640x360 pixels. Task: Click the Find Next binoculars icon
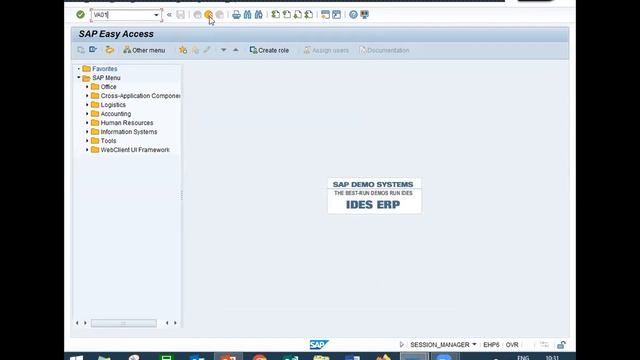pyautogui.click(x=258, y=15)
